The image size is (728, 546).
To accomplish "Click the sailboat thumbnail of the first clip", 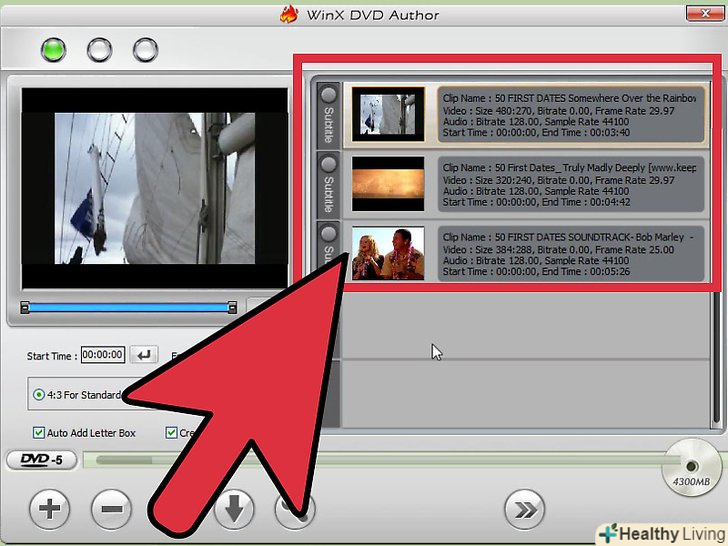I will pos(388,113).
